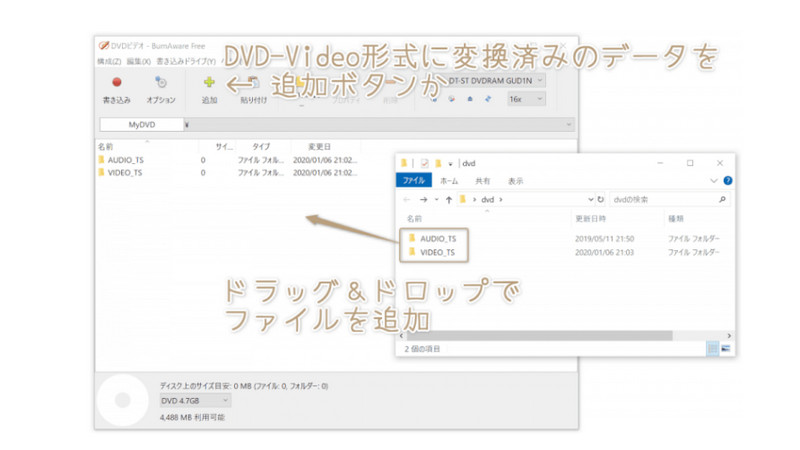This screenshot has height=450, width=800.
Task: Click the red 書き込み burn icon
Action: pos(117,82)
